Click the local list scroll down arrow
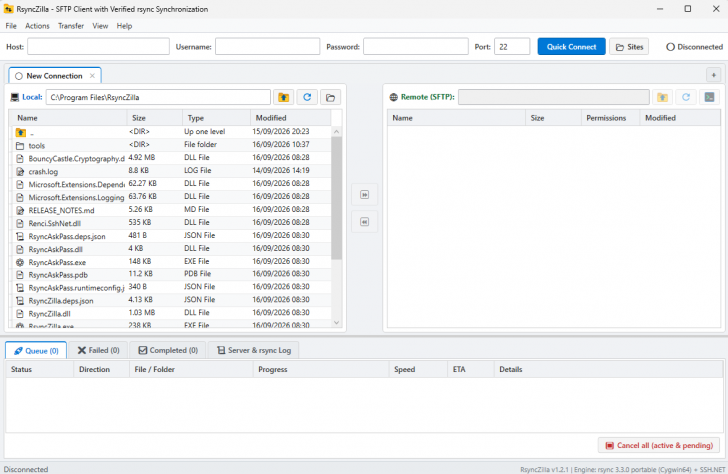This screenshot has height=474, width=728. (337, 323)
